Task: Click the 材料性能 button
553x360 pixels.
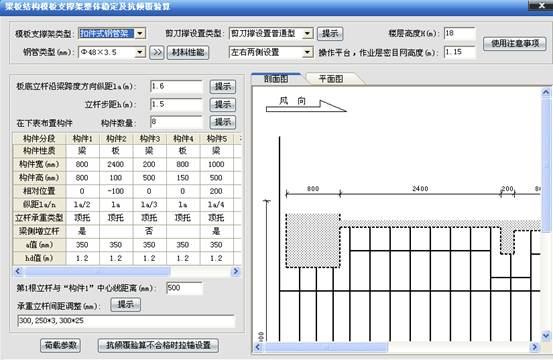Action: tap(188, 53)
